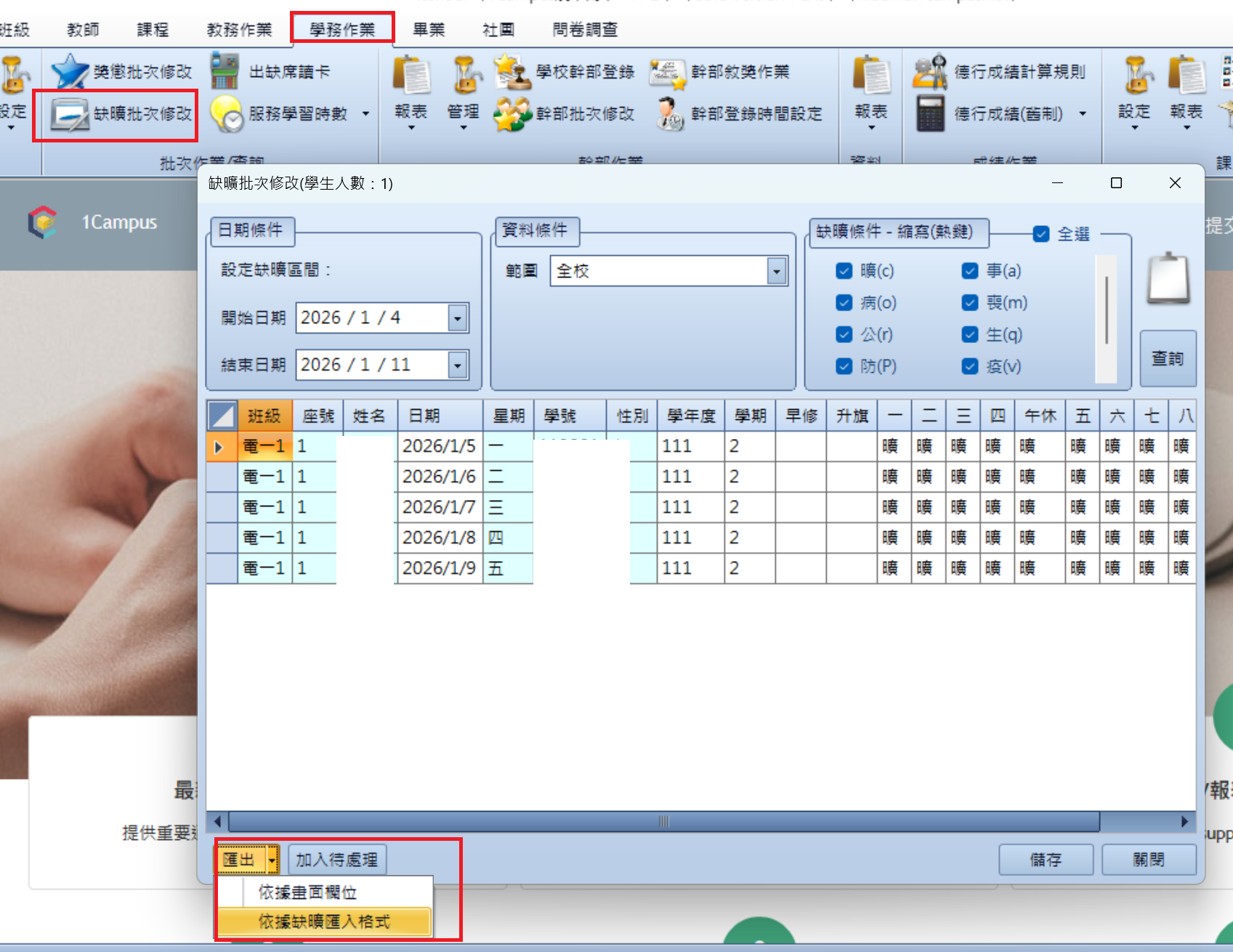
Task: Click 座號 column header
Action: 318,416
